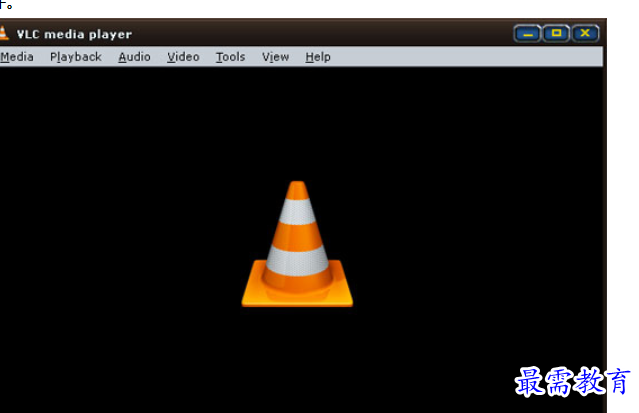Minimize the VLC media player window

[528, 33]
